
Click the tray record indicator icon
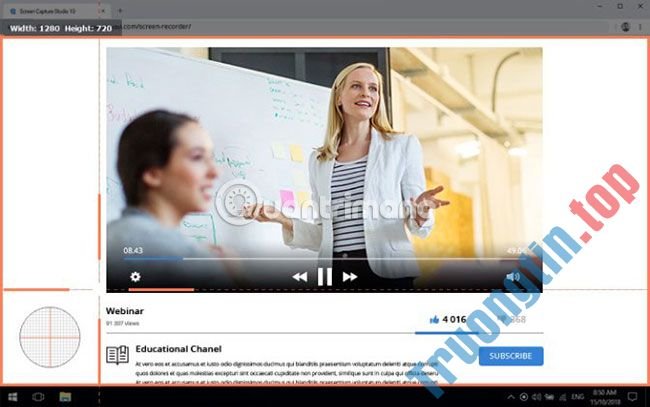(x=524, y=397)
